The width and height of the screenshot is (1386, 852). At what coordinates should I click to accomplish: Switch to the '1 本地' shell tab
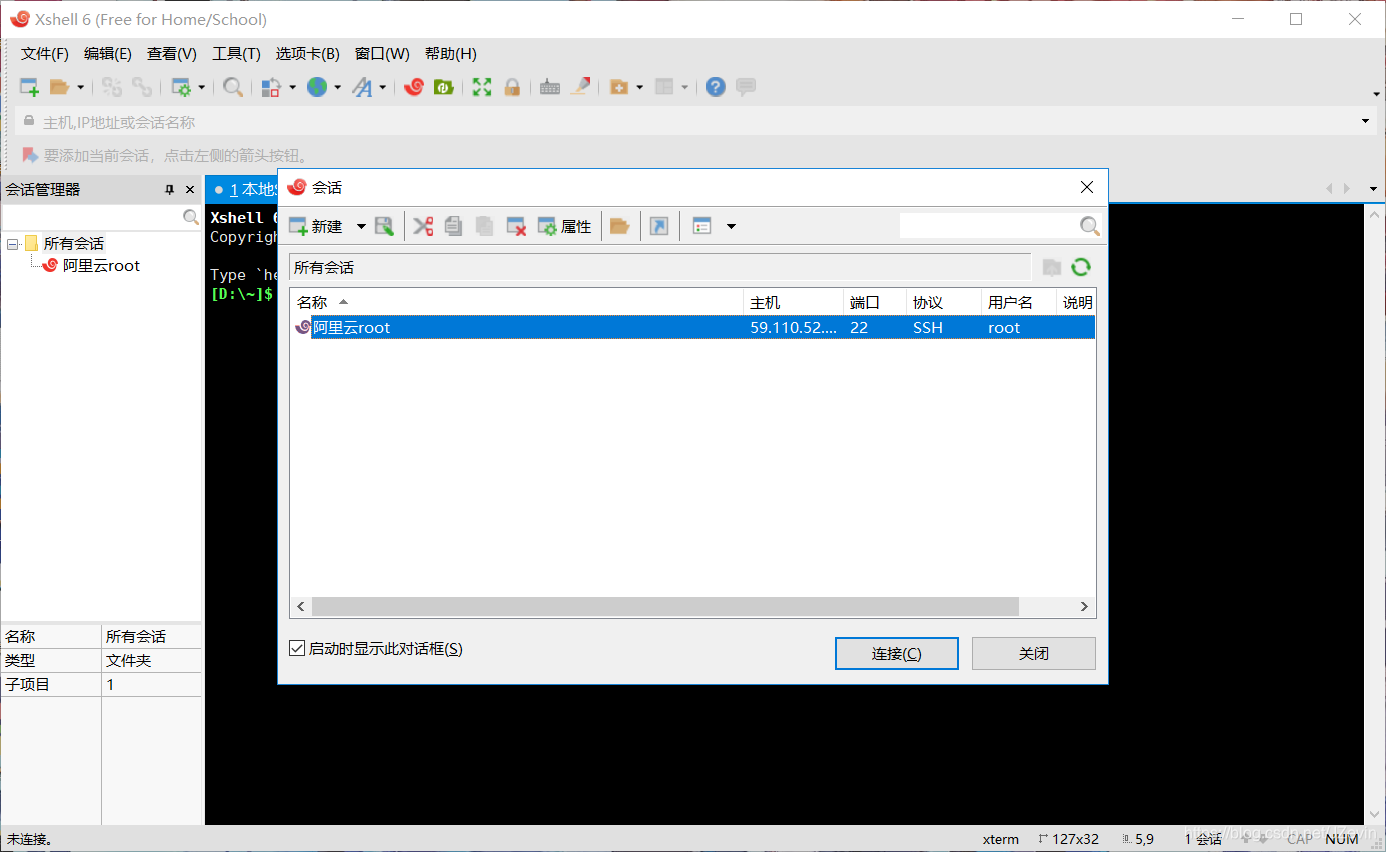pos(243,189)
